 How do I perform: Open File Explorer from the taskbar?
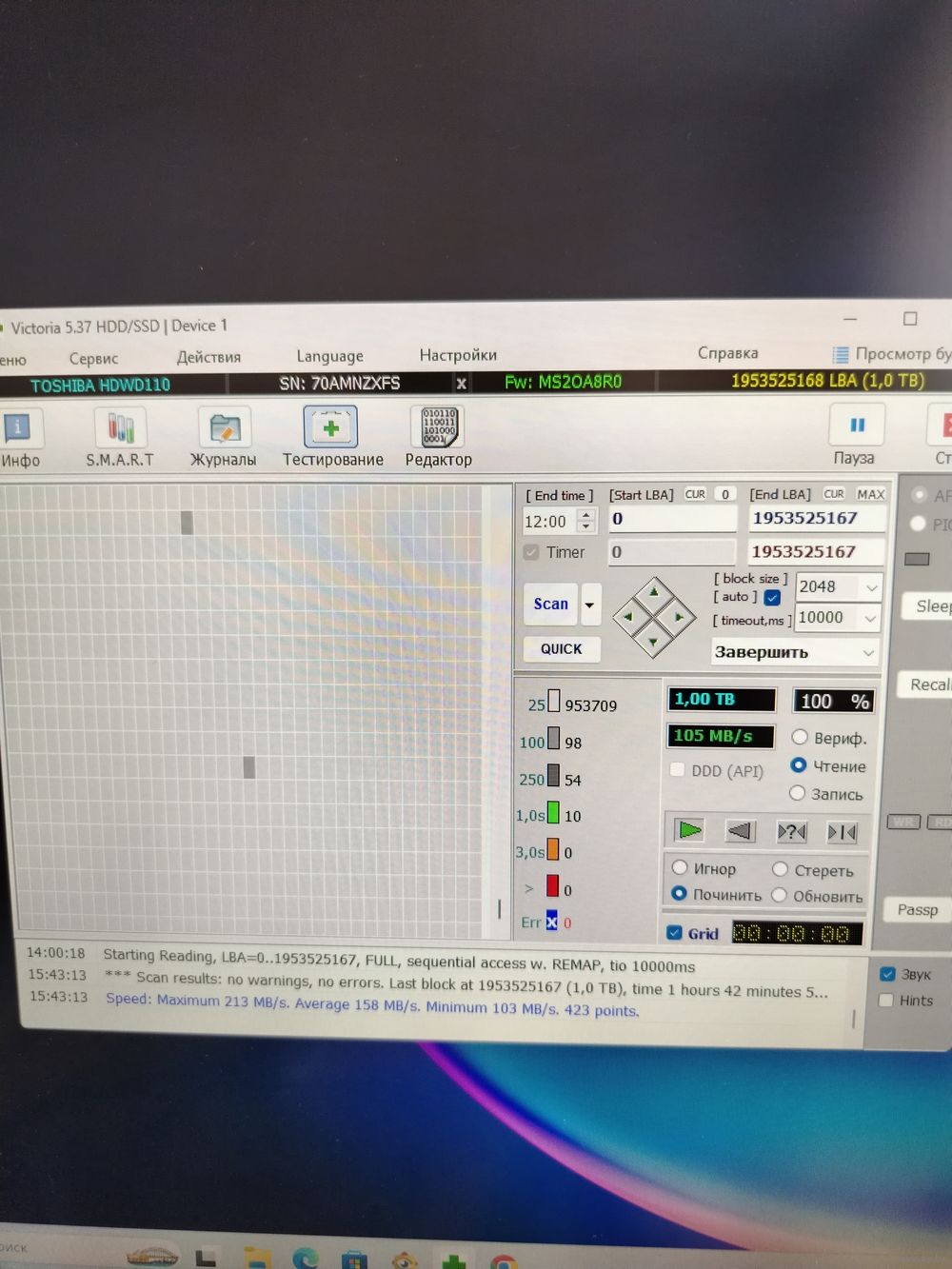(257, 1259)
